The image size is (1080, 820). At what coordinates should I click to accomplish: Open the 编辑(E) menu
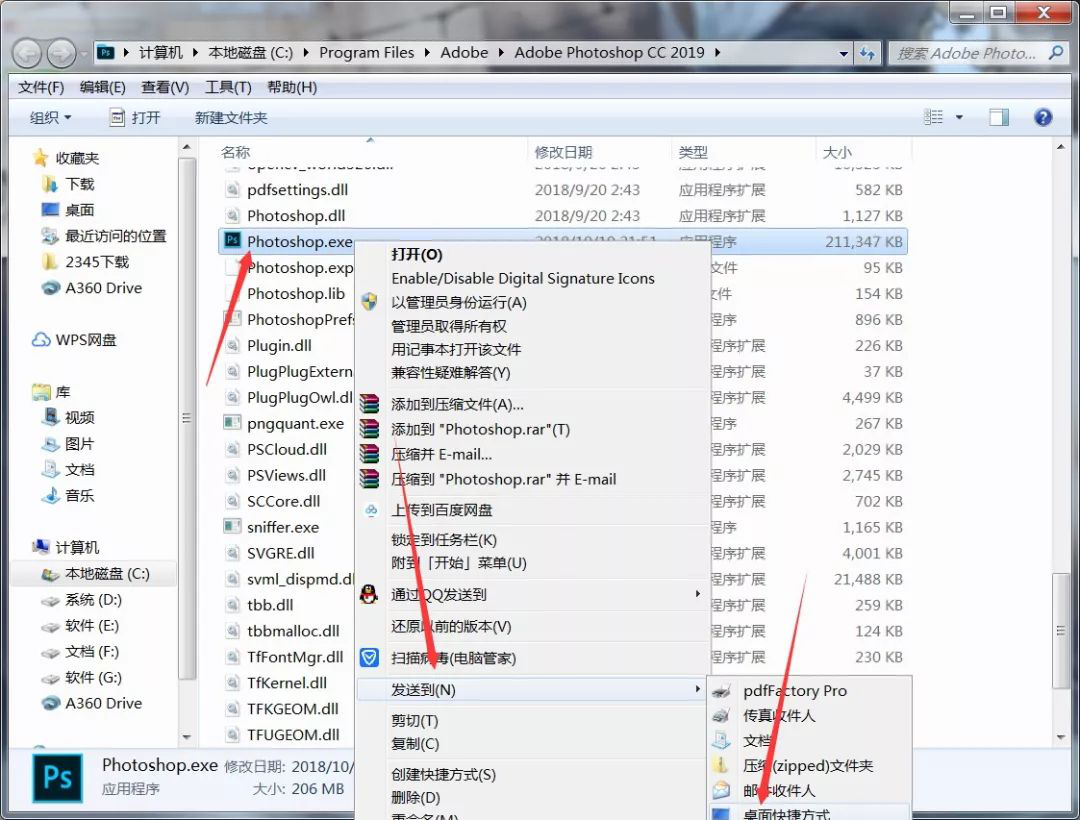[x=103, y=87]
